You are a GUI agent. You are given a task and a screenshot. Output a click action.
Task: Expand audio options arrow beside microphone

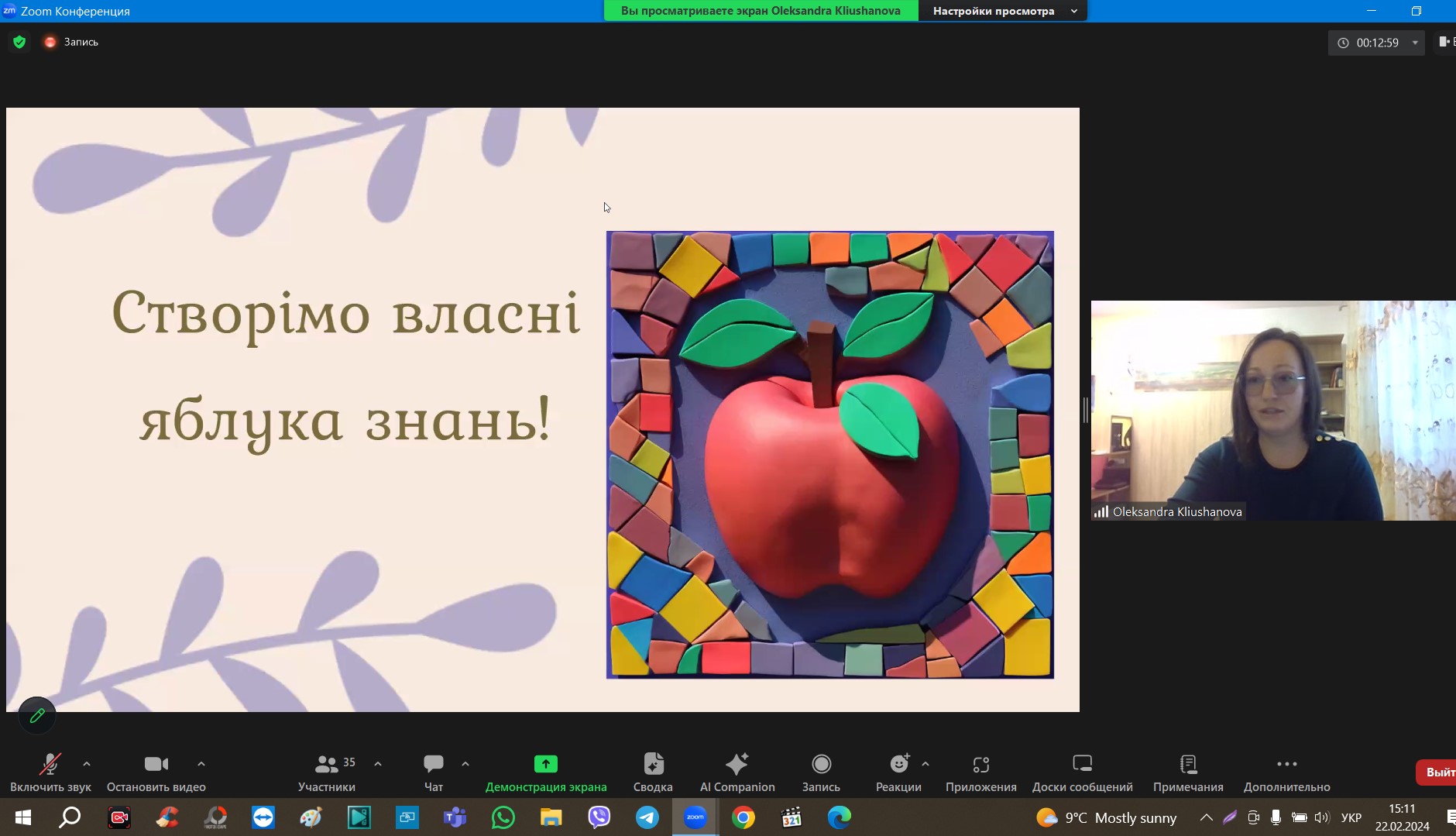tap(87, 764)
